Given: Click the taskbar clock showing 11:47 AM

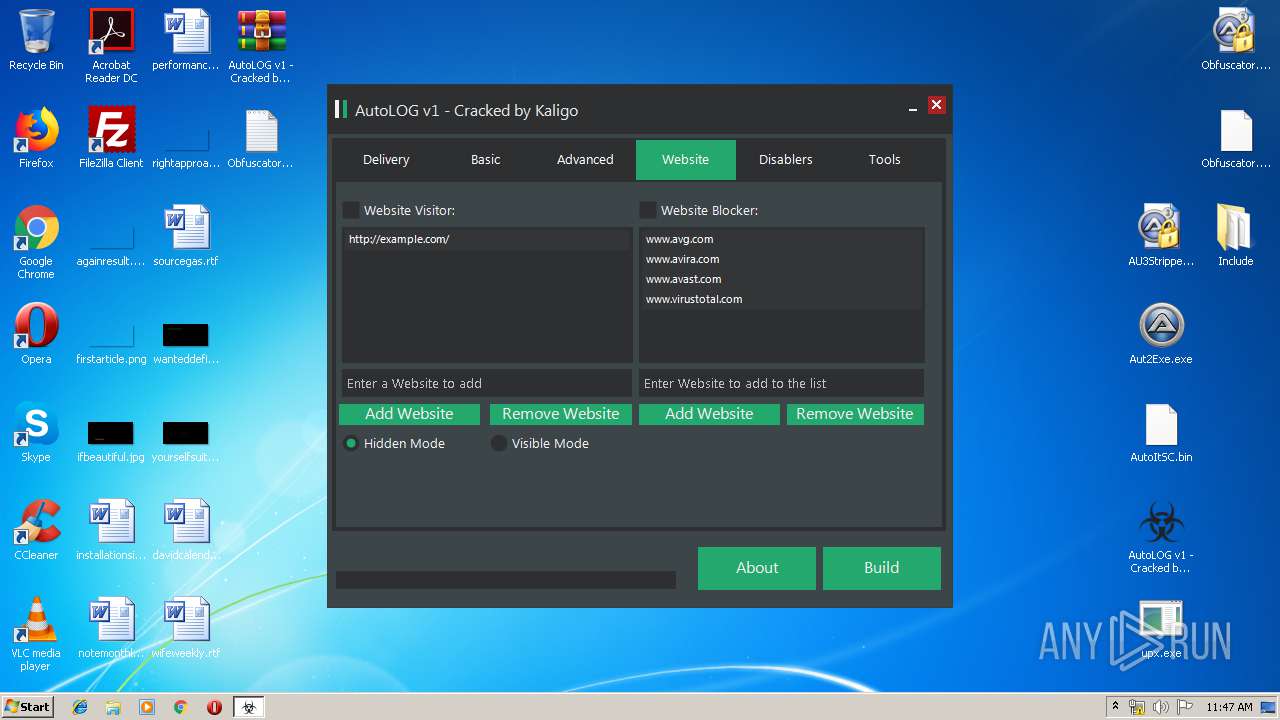Looking at the screenshot, I should coord(1229,707).
